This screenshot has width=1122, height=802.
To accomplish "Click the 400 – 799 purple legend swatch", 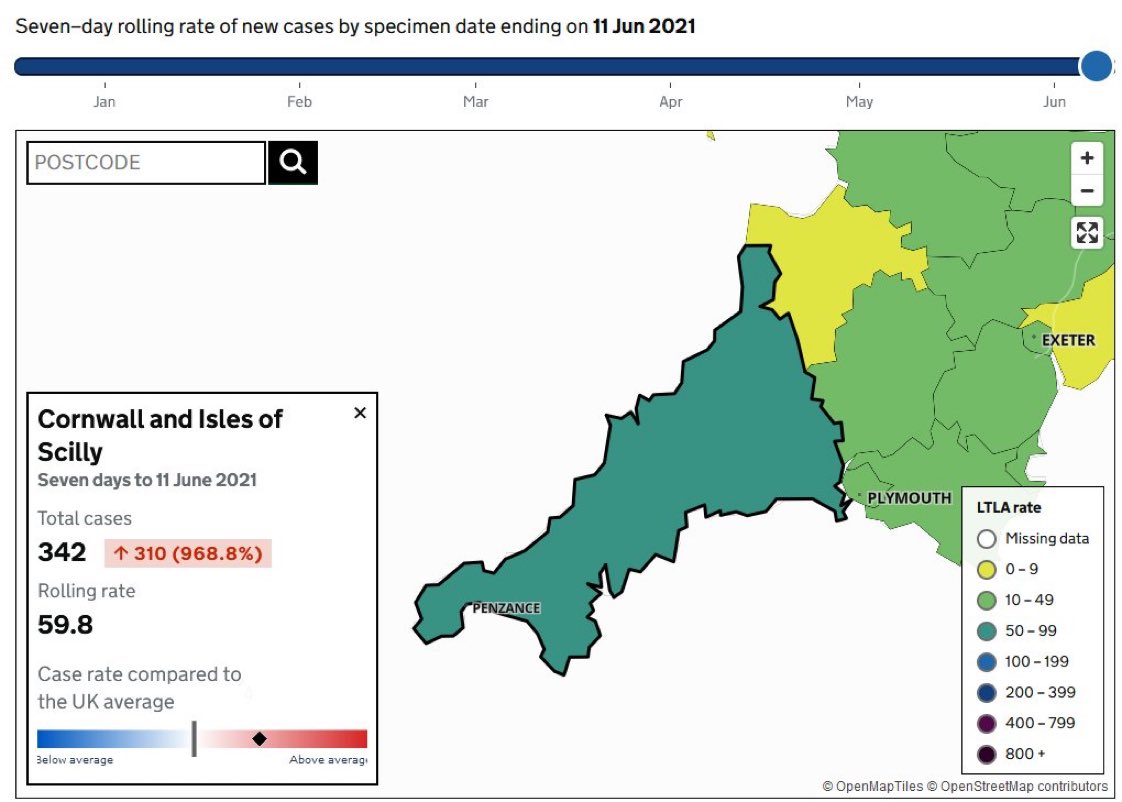I will 987,723.
